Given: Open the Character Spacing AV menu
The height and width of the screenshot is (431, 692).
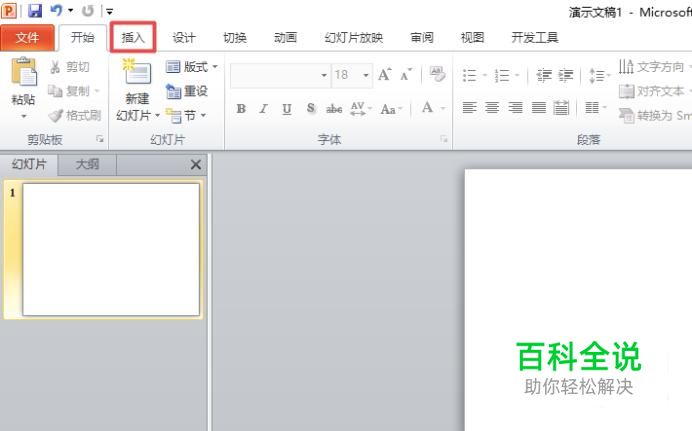Looking at the screenshot, I should click(x=361, y=109).
